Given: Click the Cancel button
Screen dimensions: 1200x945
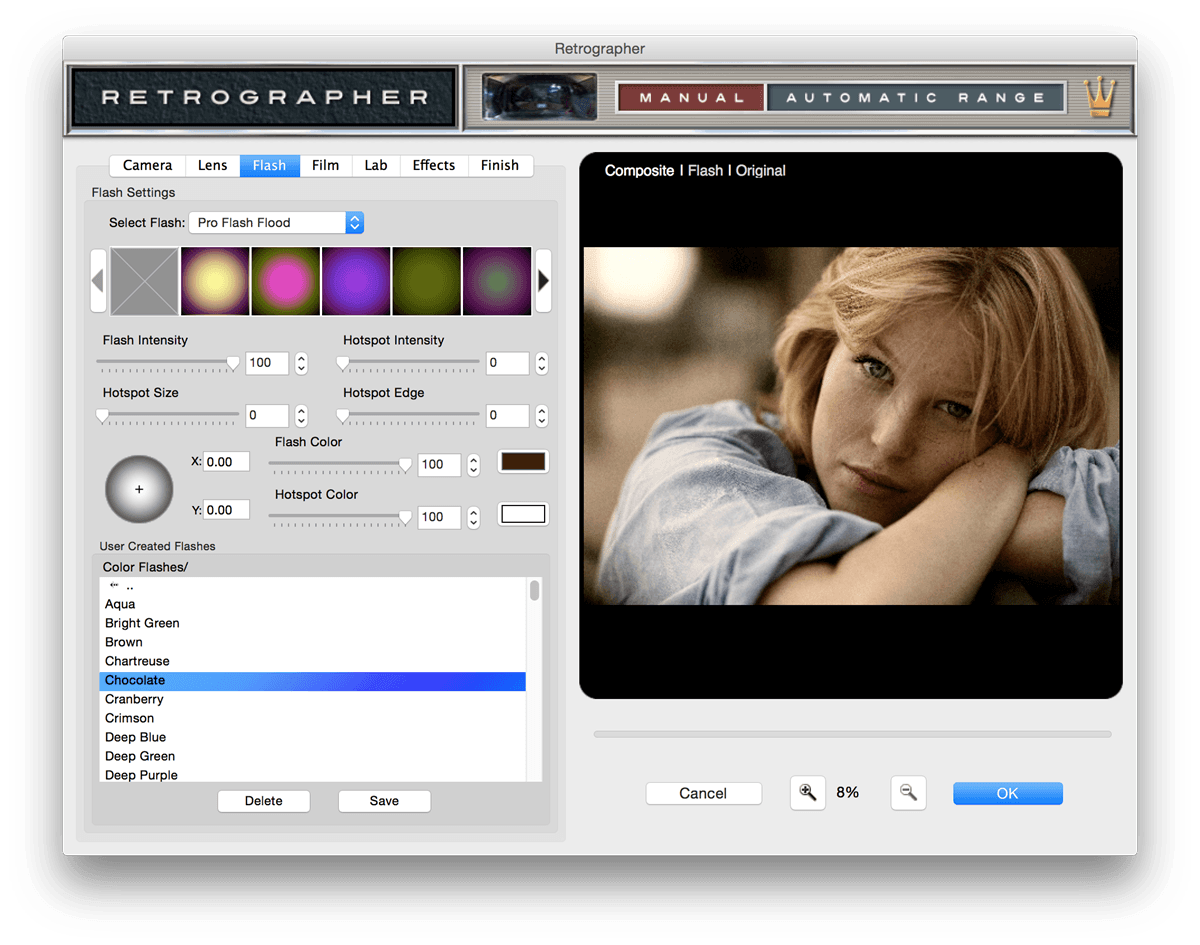Looking at the screenshot, I should (x=703, y=793).
